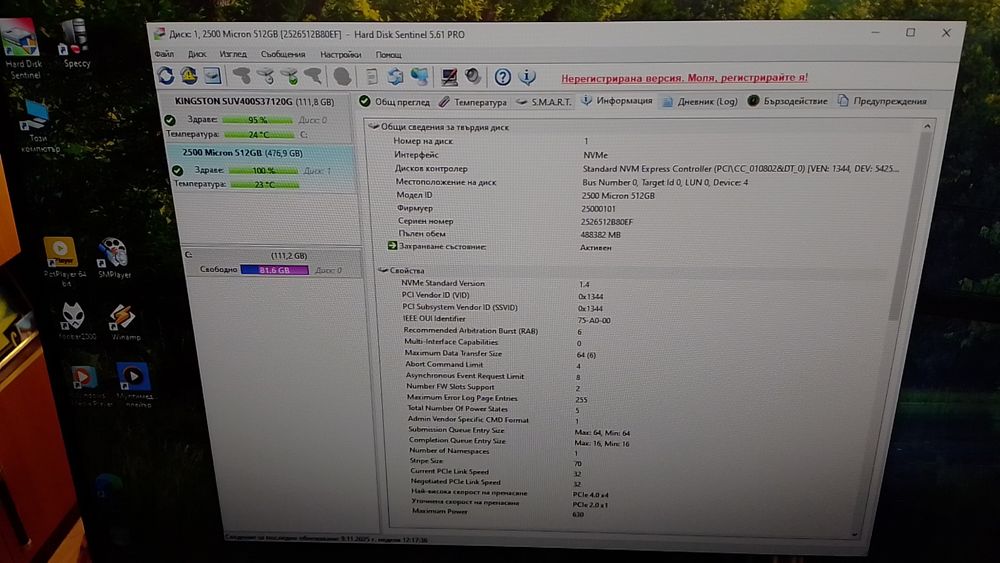This screenshot has width=1000, height=563.
Task: Click the Maximum Data Transfer Size row
Action: pos(638,354)
